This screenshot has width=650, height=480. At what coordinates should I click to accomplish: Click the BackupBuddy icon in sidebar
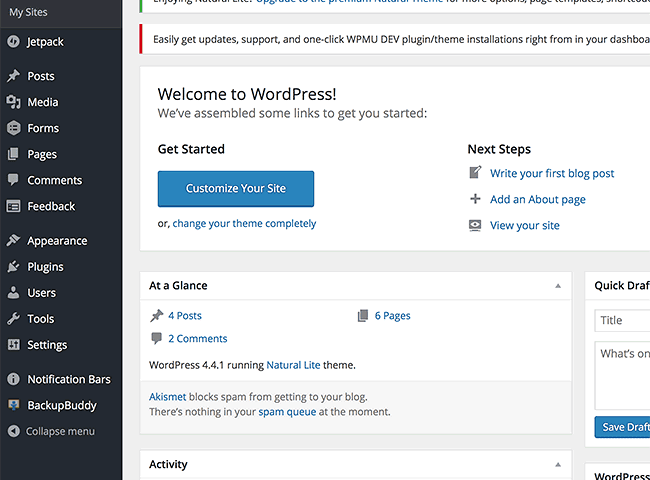pos(13,405)
